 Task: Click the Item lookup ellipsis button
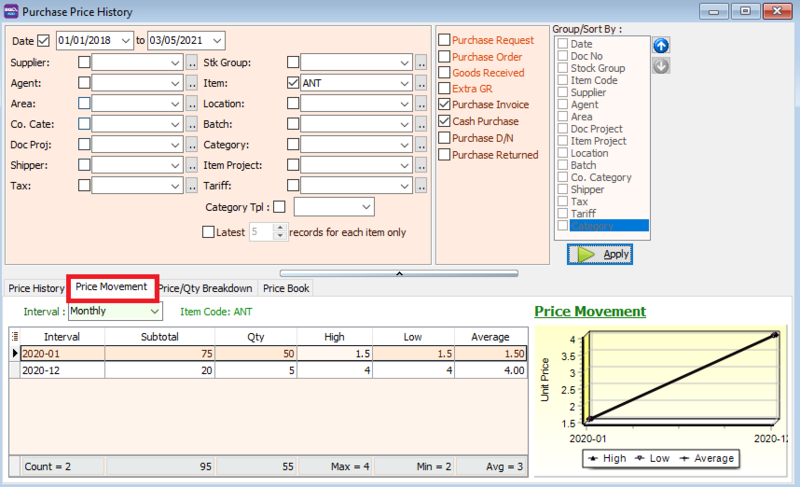[421, 84]
